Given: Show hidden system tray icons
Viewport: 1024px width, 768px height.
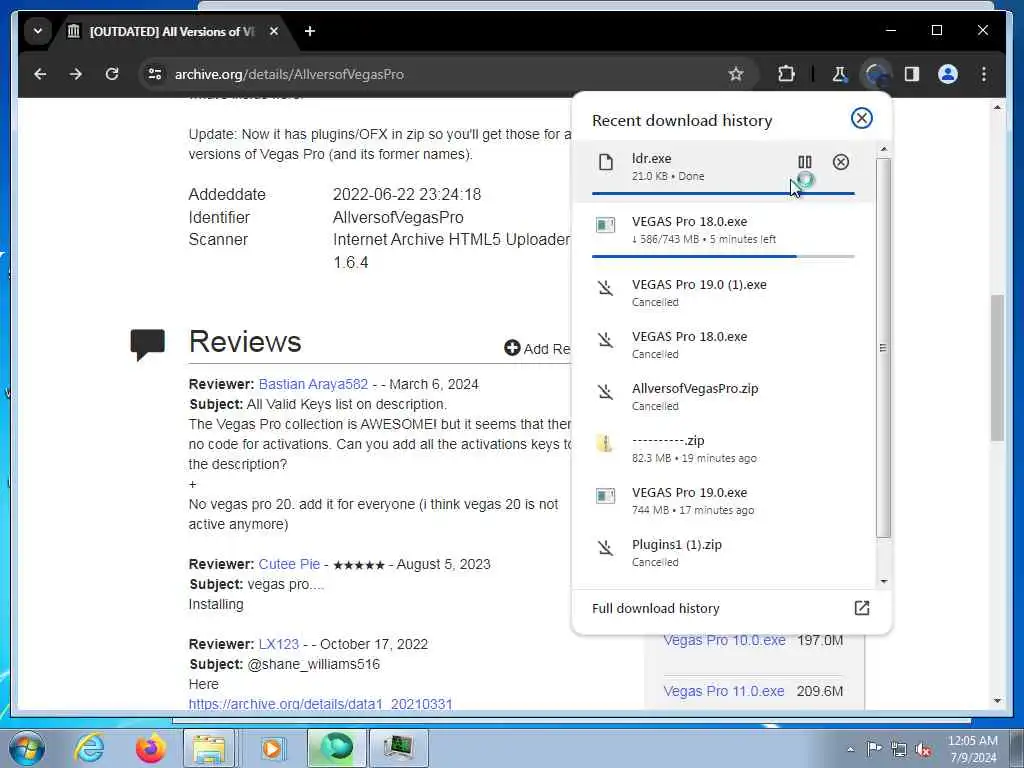Looking at the screenshot, I should (850, 749).
